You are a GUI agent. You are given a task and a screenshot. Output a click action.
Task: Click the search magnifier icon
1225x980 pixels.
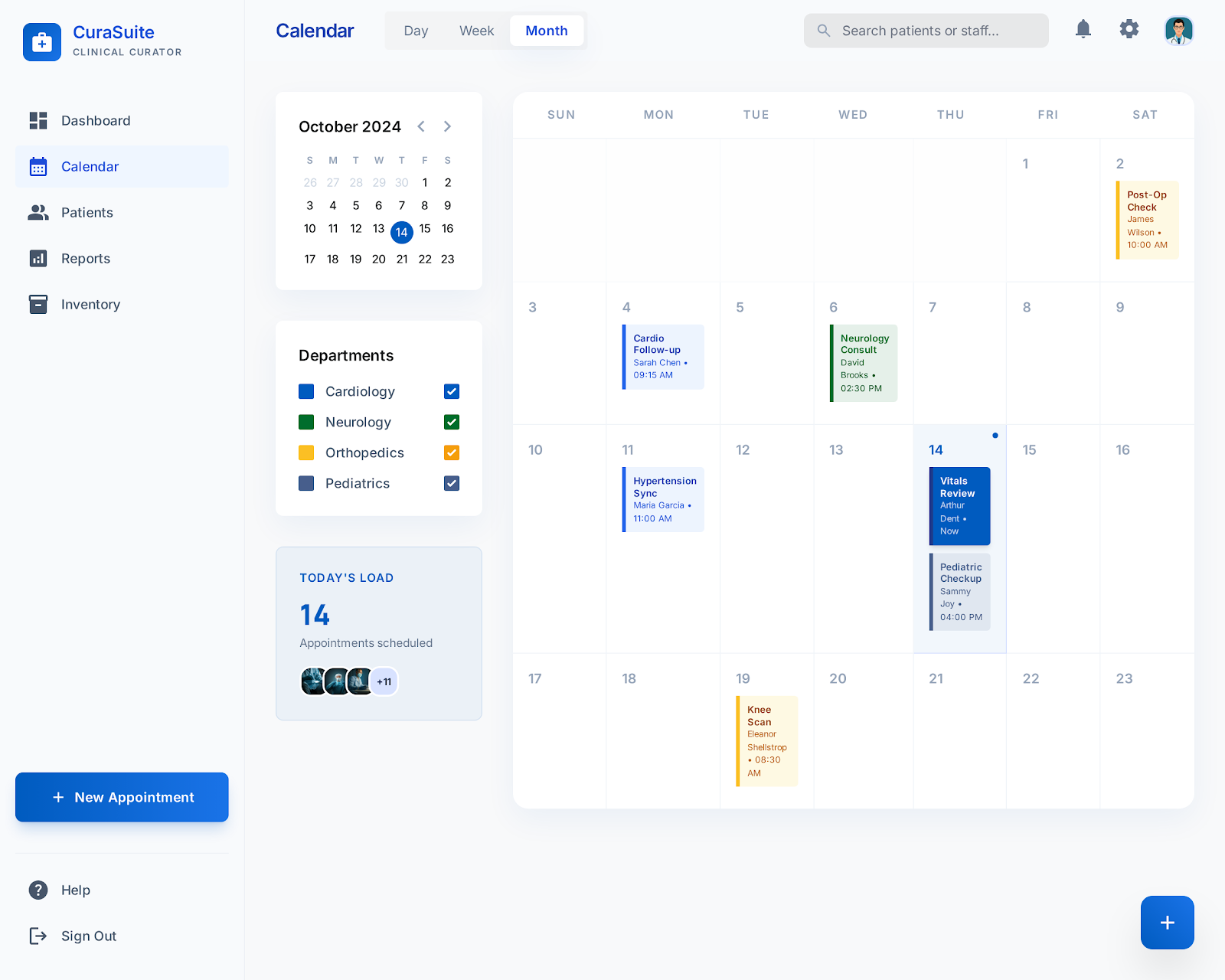point(823,31)
